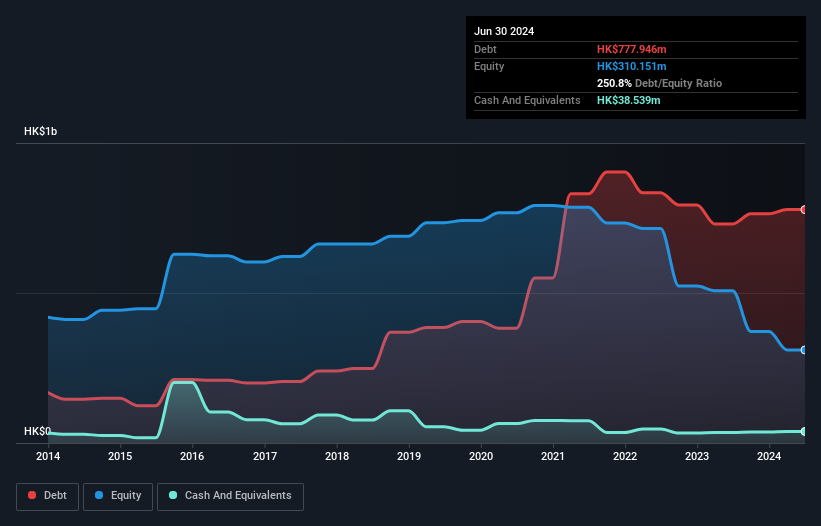Click the 2015 x-axis label
The image size is (821, 526).
120,456
